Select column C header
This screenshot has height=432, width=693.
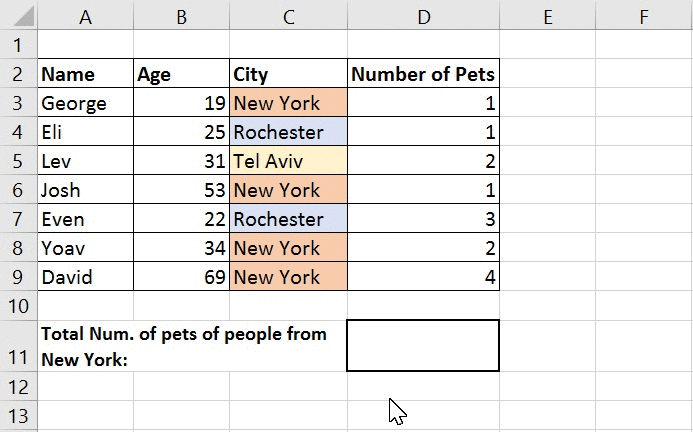pyautogui.click(x=288, y=16)
